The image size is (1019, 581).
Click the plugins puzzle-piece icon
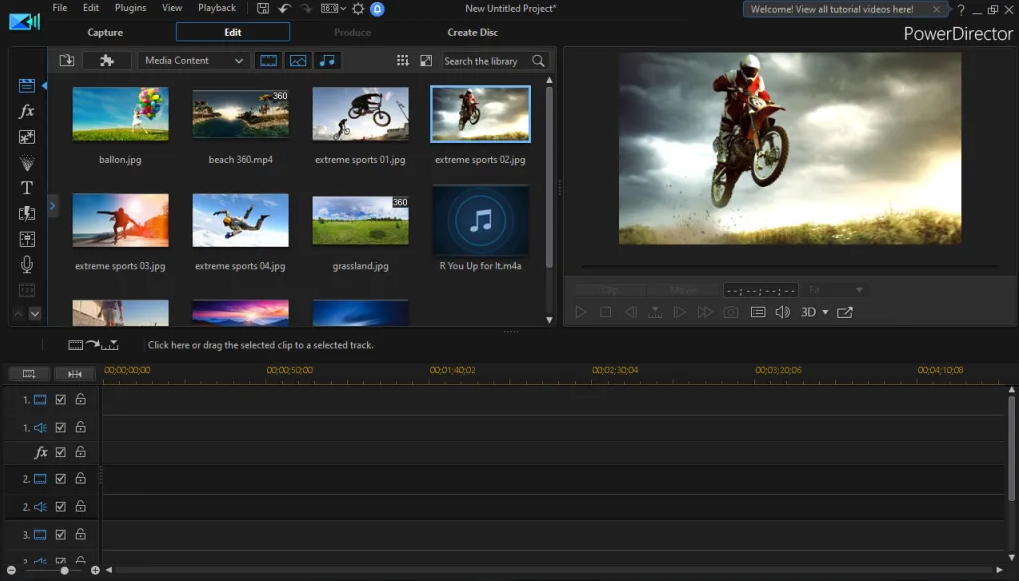(x=107, y=61)
